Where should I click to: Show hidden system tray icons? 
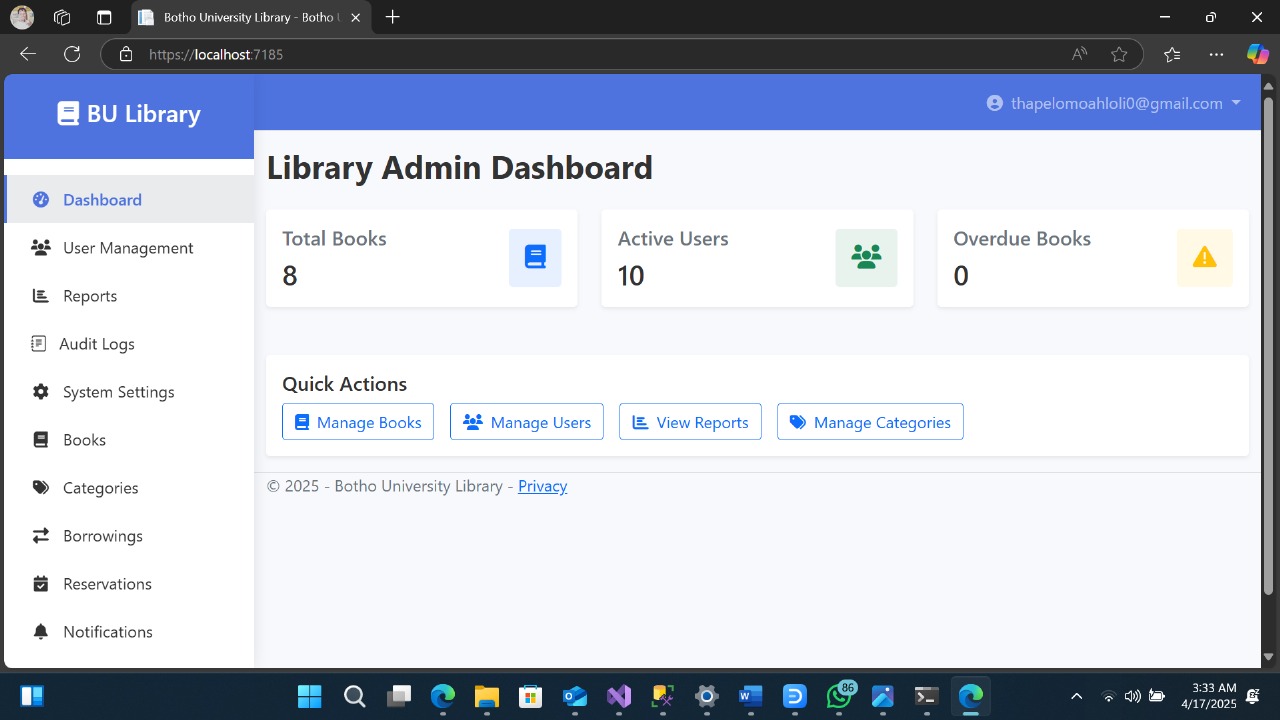tap(1076, 696)
